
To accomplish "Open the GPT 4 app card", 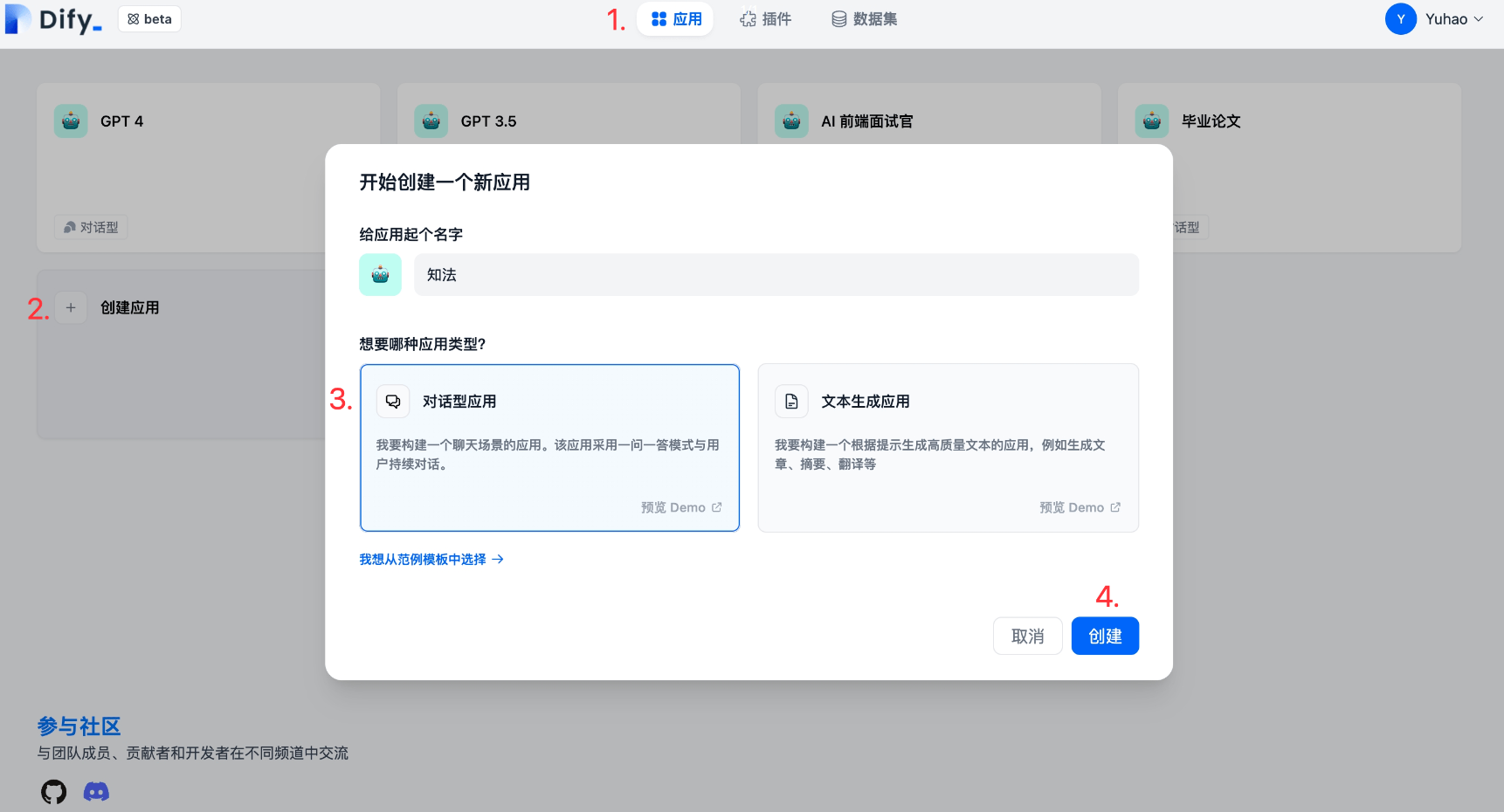I will tap(208, 168).
